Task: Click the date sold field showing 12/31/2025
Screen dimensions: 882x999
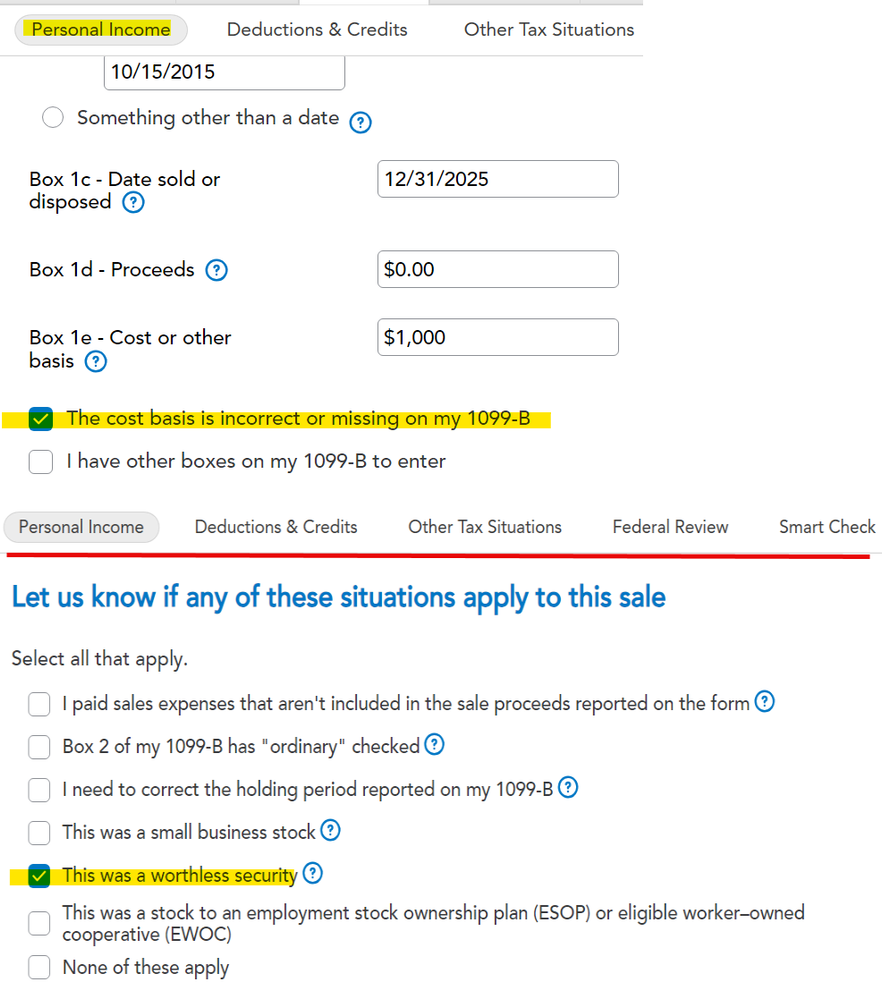Action: click(x=497, y=179)
